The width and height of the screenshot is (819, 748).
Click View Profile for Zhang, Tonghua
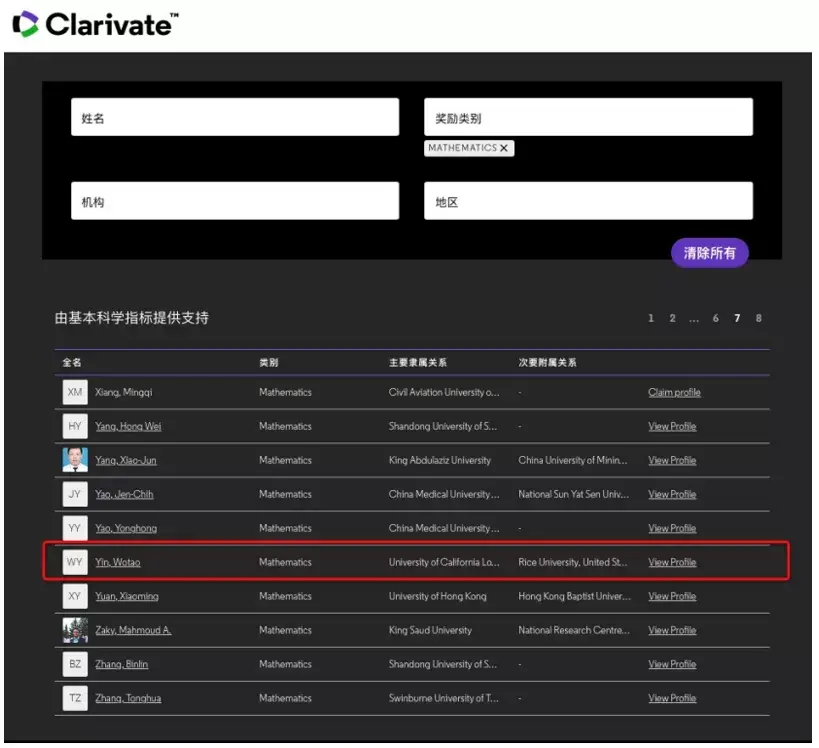click(672, 698)
